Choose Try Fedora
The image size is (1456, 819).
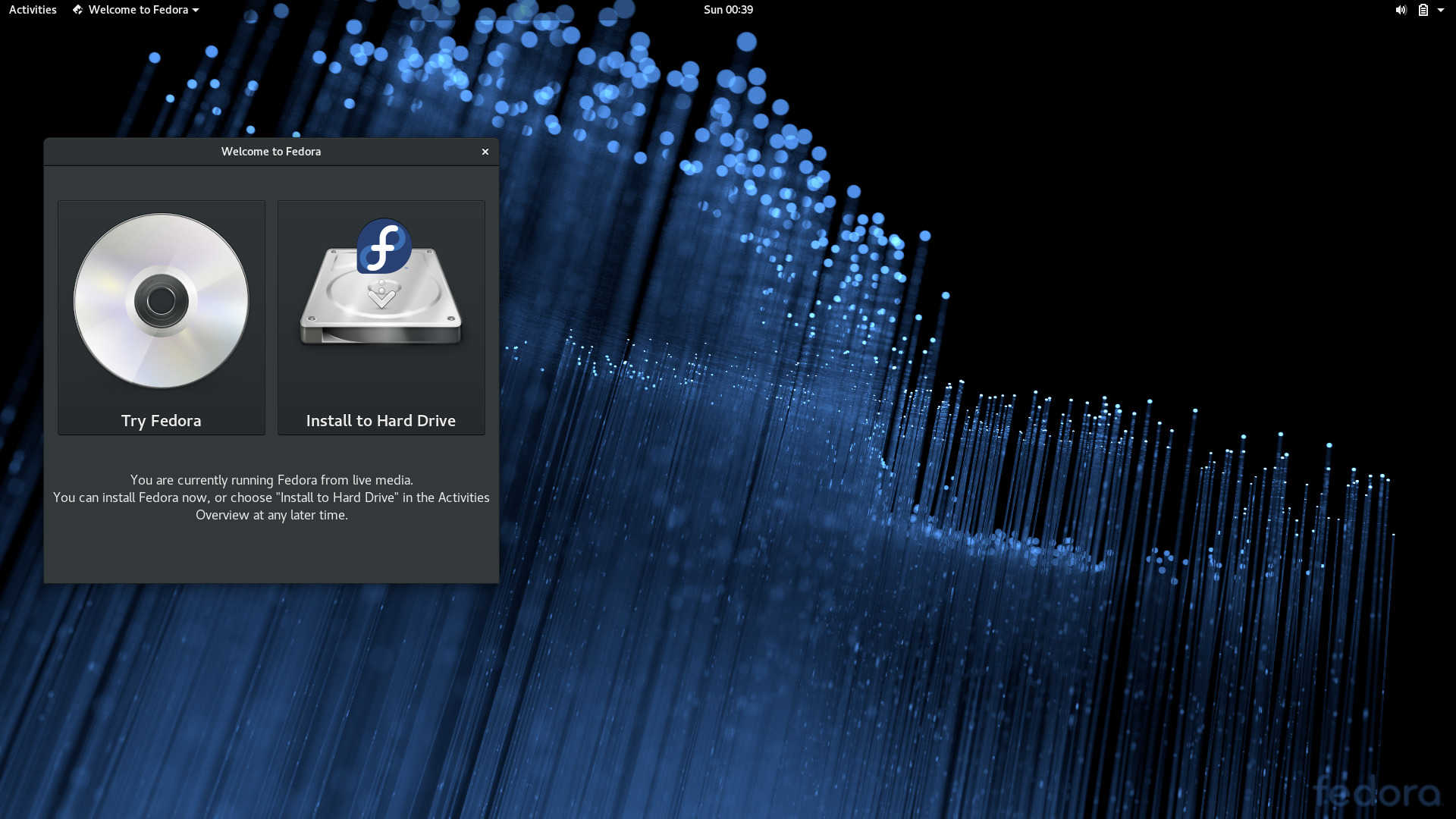(162, 318)
